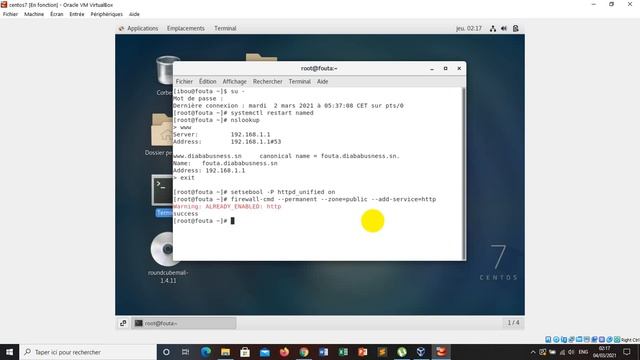Launch Microsoft Edge from the taskbar
The width and height of the screenshot is (640, 360).
205,352
